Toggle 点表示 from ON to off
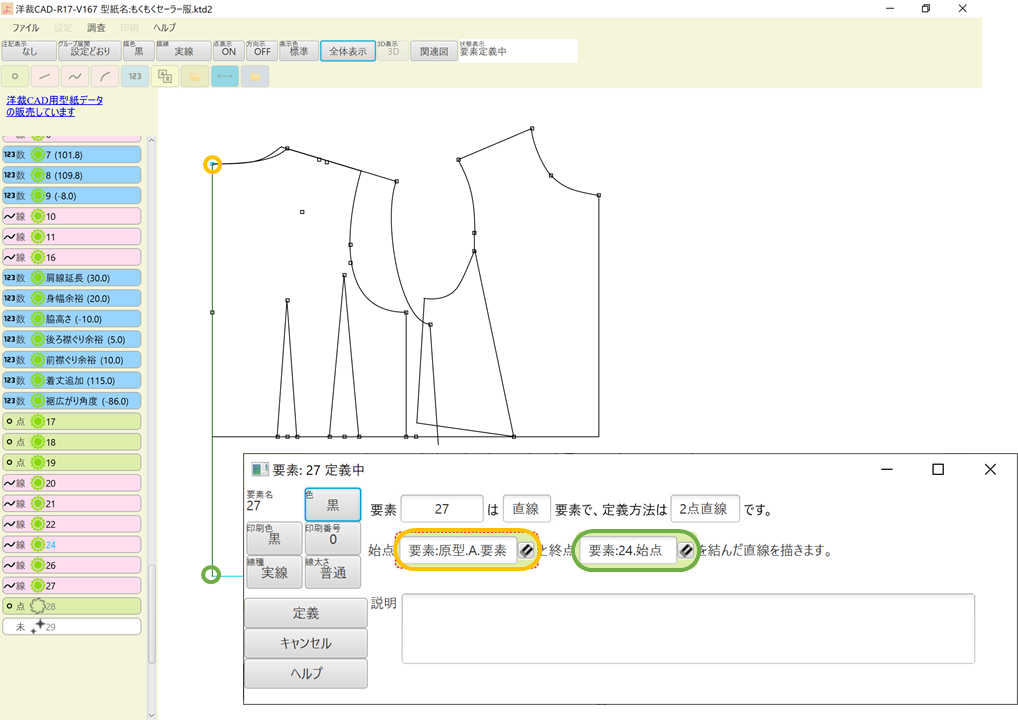 (x=228, y=50)
